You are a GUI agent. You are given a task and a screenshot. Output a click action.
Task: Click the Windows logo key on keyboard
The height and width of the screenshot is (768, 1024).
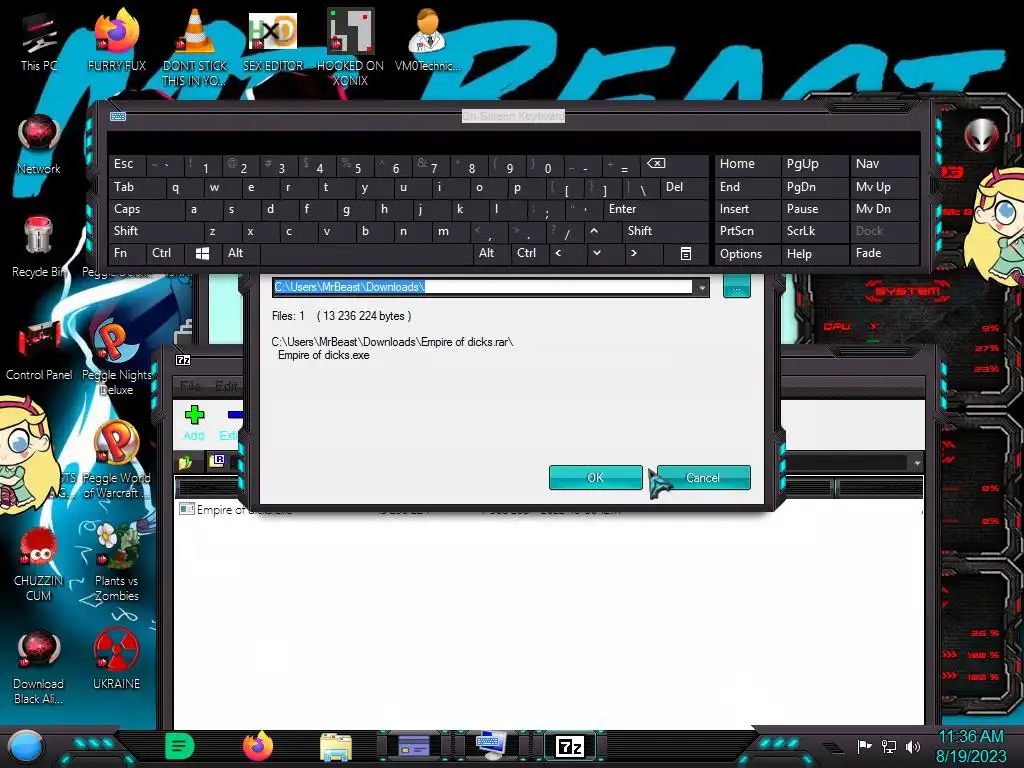(202, 253)
